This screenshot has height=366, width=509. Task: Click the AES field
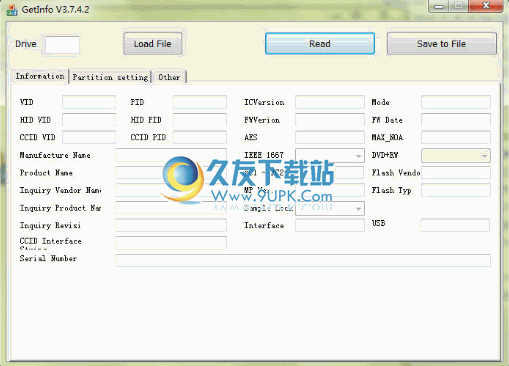tap(330, 137)
